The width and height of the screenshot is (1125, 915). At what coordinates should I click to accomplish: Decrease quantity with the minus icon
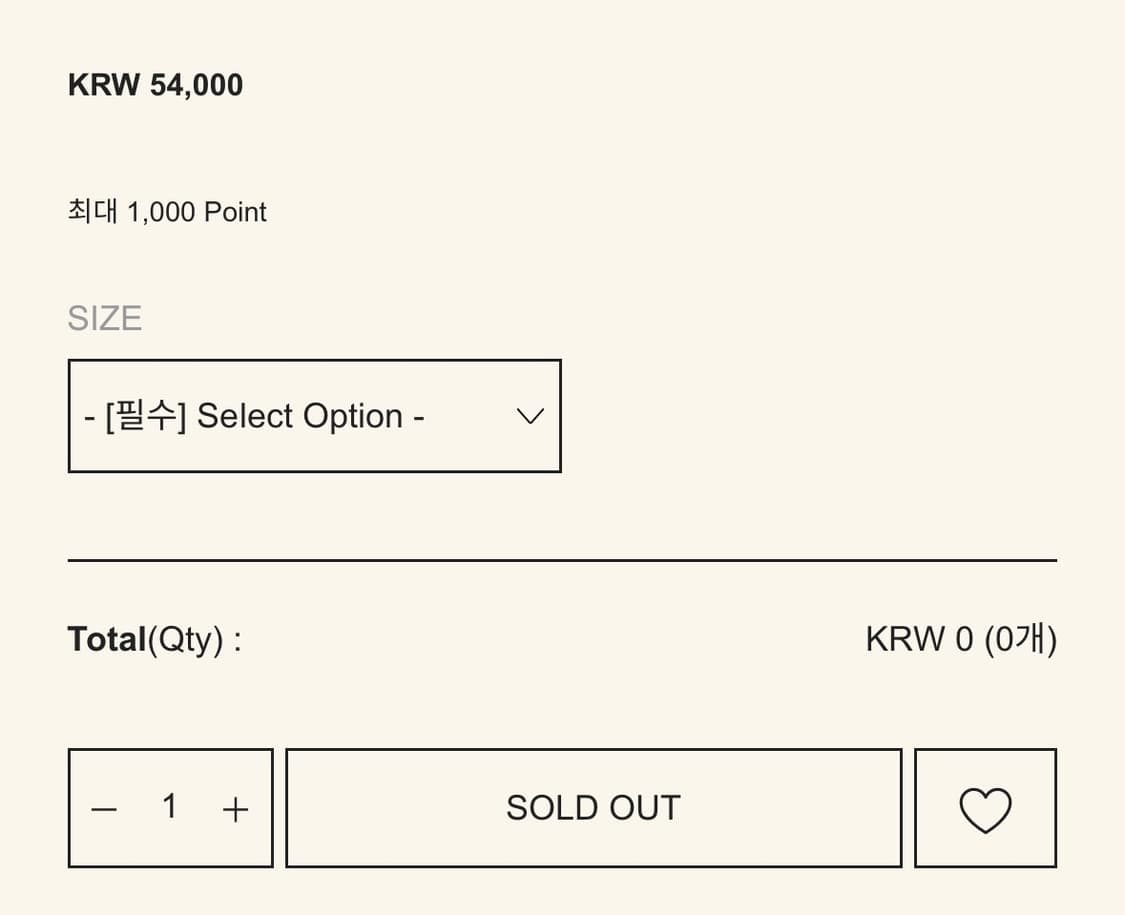tap(105, 809)
